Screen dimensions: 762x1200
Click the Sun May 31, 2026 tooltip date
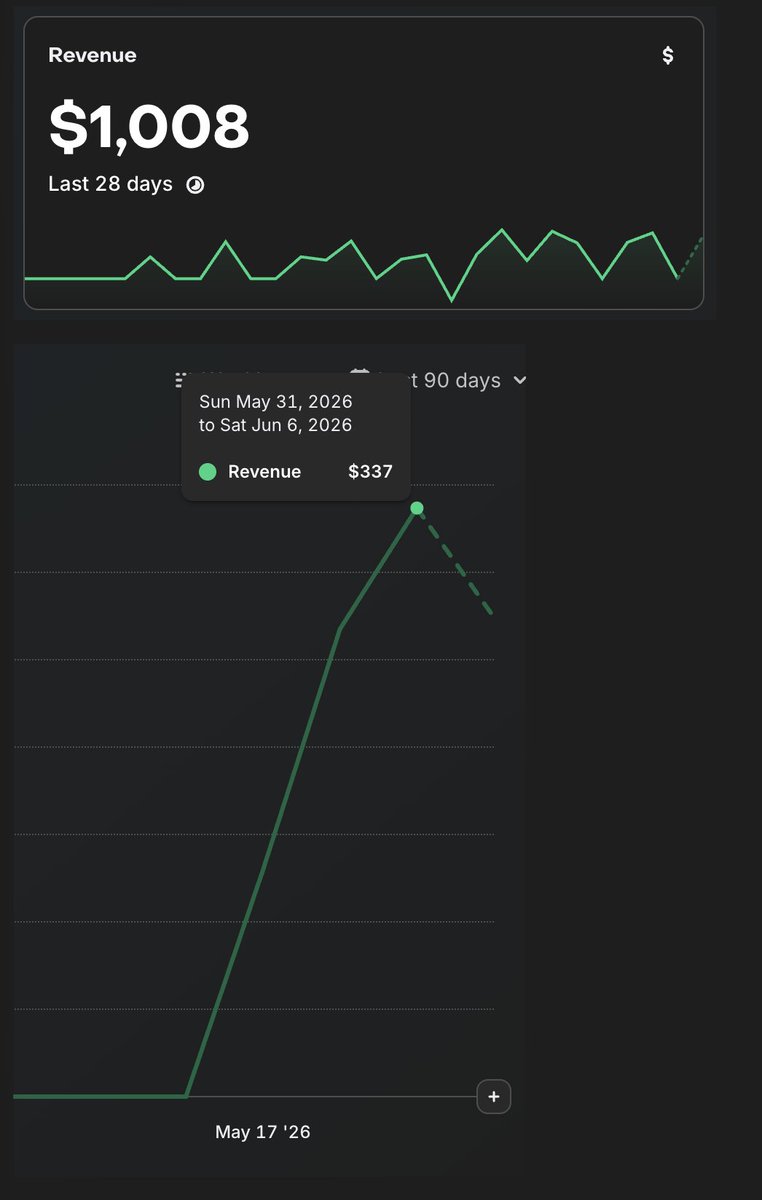(276, 402)
